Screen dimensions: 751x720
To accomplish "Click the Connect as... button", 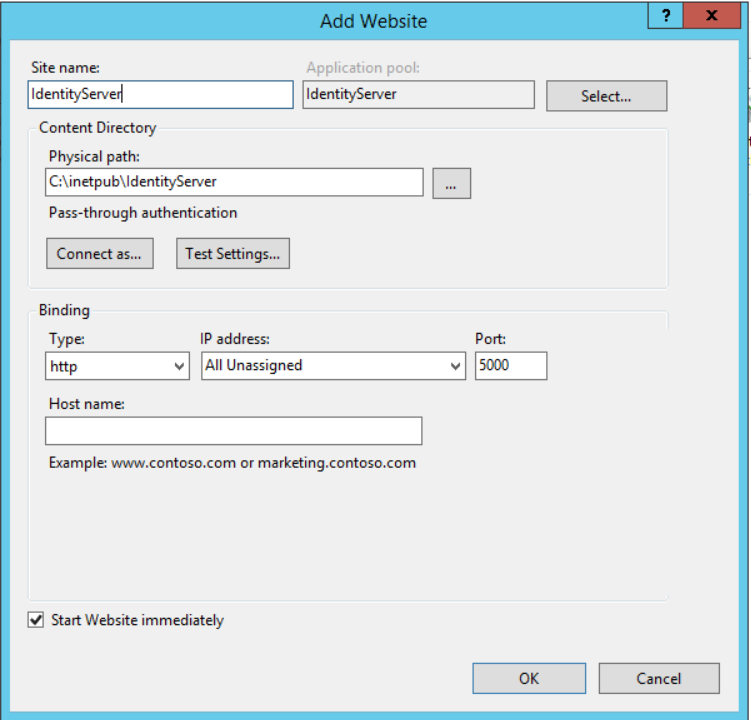I will [x=99, y=254].
